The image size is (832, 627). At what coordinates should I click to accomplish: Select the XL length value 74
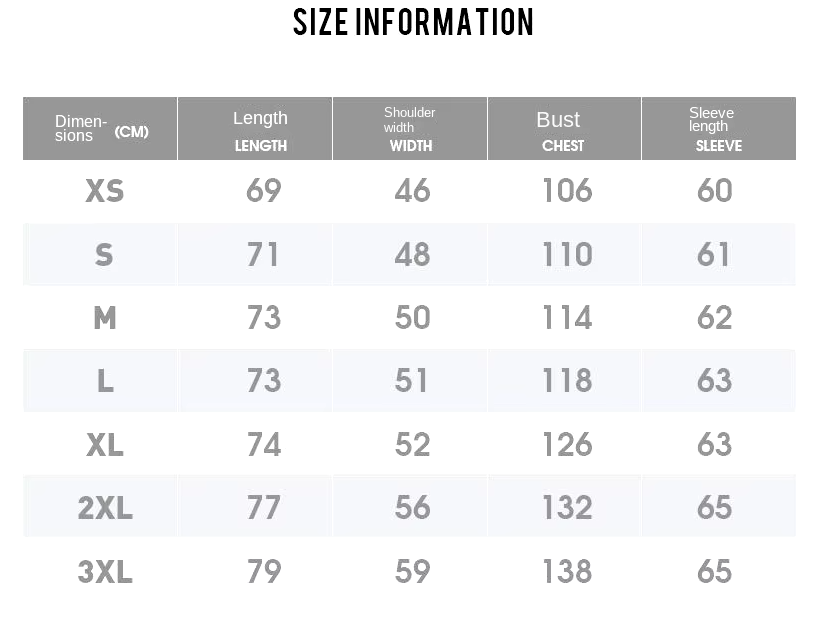[264, 445]
